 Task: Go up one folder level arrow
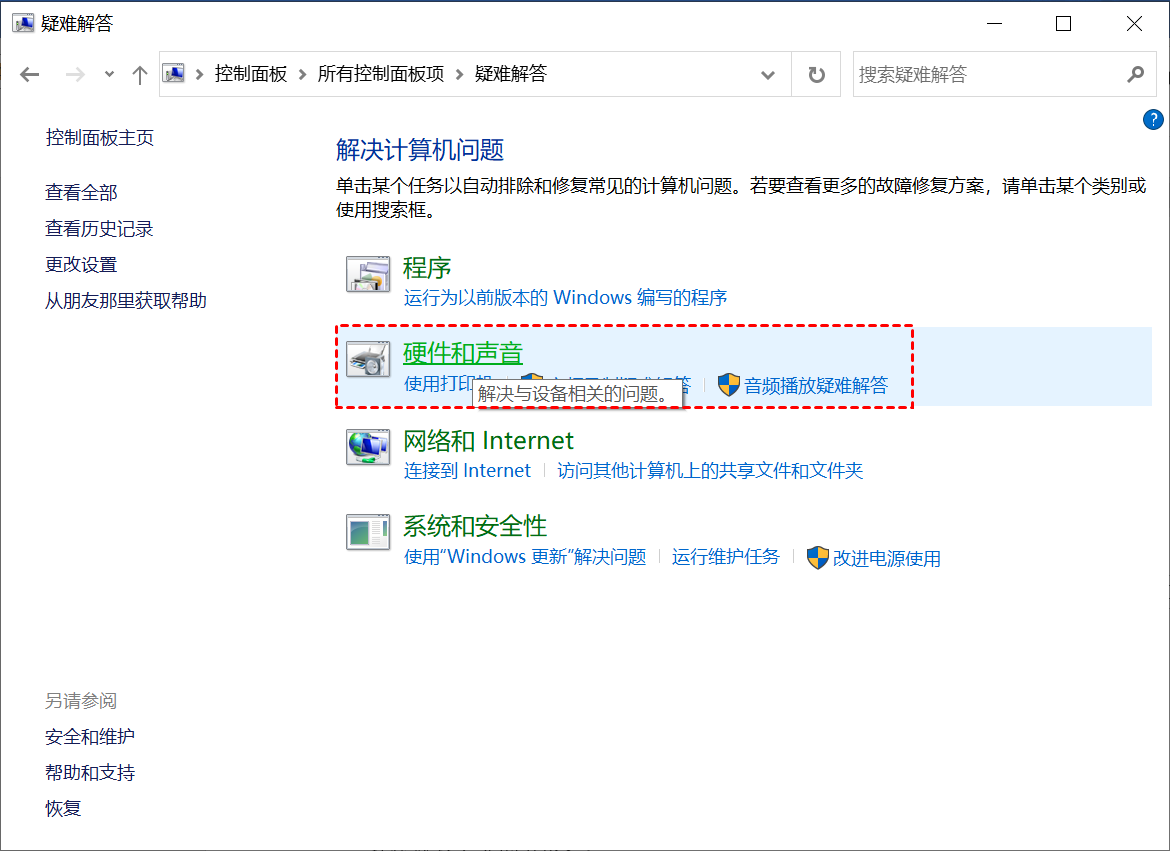(x=140, y=74)
